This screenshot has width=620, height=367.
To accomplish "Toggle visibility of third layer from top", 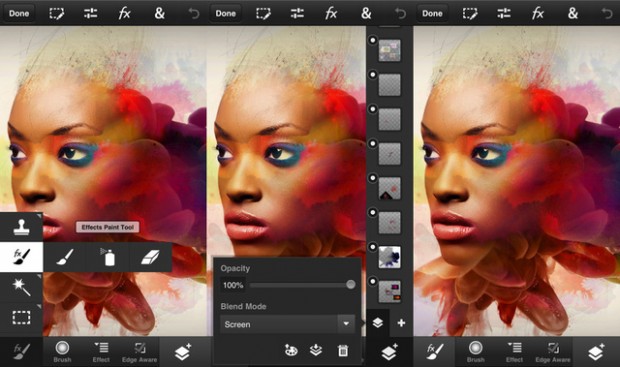I will [372, 109].
